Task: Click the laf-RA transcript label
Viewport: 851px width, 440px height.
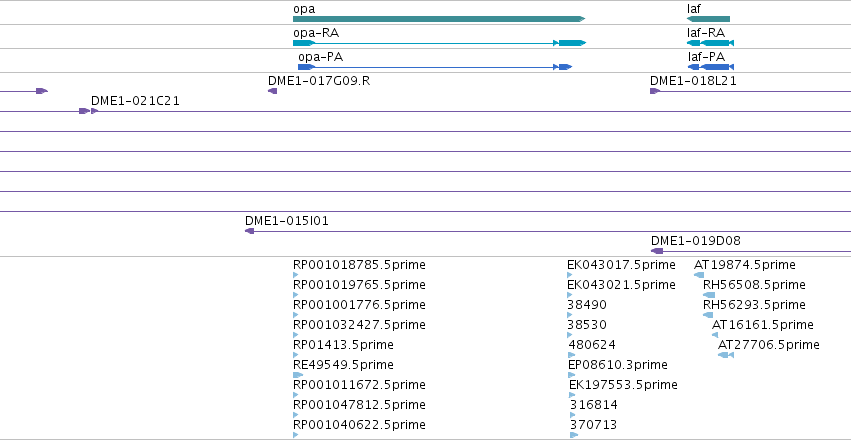Action: click(706, 33)
